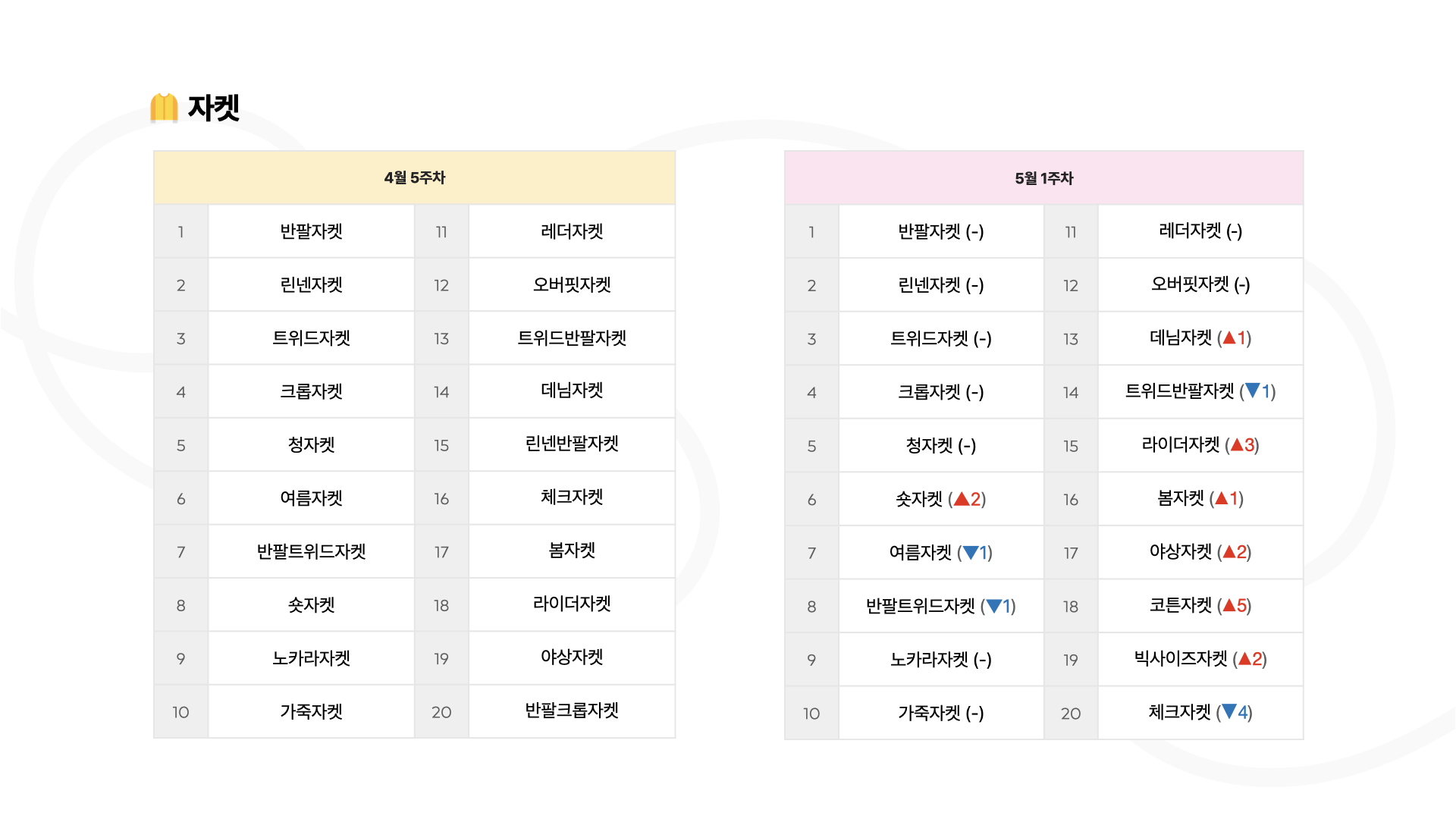The image size is (1456, 819).
Task: Select the 4월 5주차 table header
Action: (x=415, y=178)
